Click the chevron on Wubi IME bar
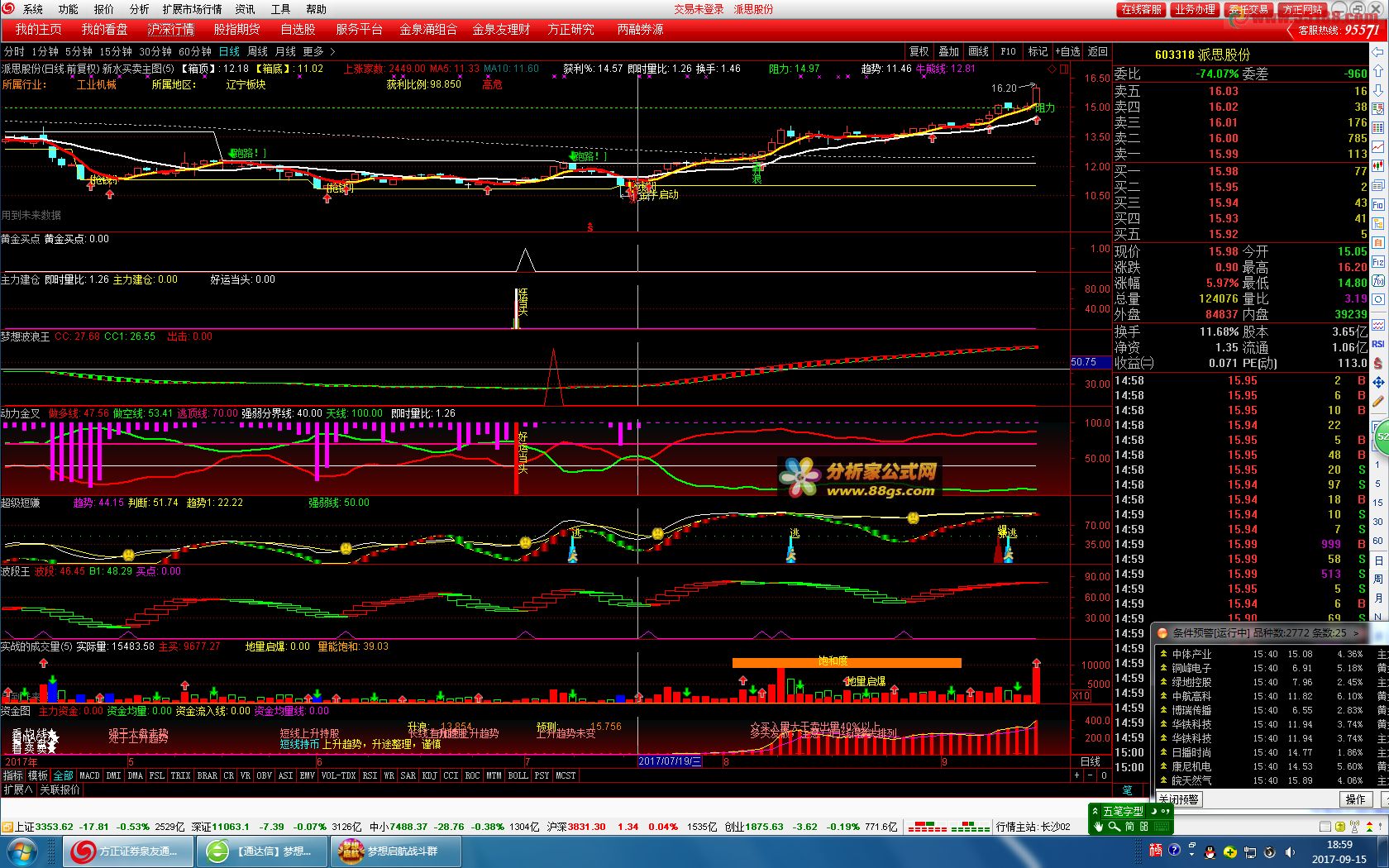The width and height of the screenshot is (1389, 868). [1095, 811]
